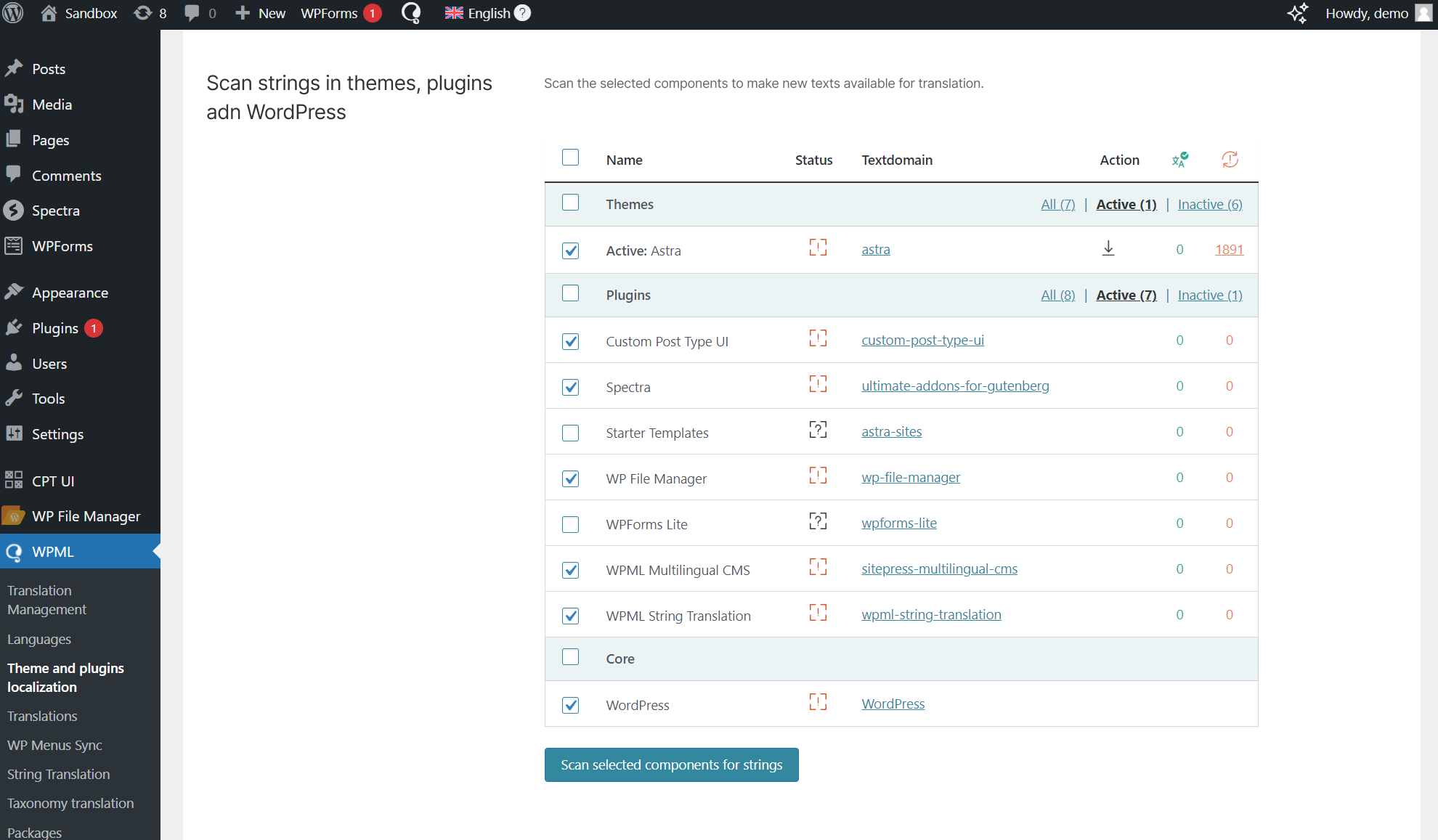Open String Translation in WPML submenu
This screenshot has height=840, width=1438.
(x=58, y=774)
